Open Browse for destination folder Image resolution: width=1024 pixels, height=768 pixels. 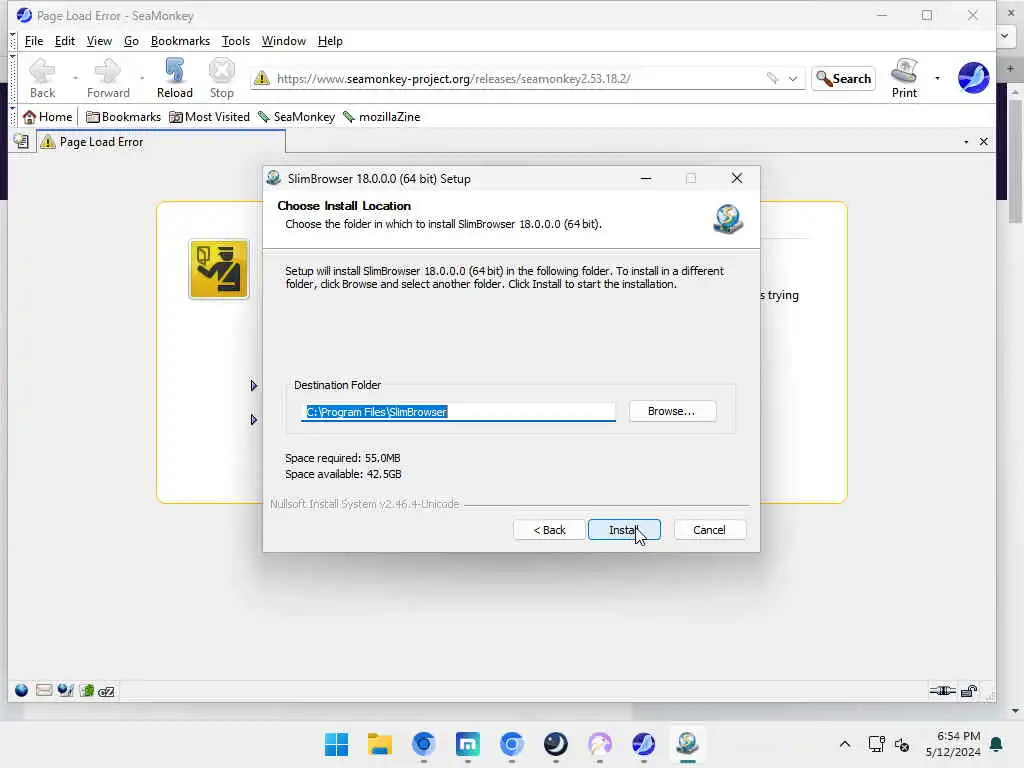672,411
